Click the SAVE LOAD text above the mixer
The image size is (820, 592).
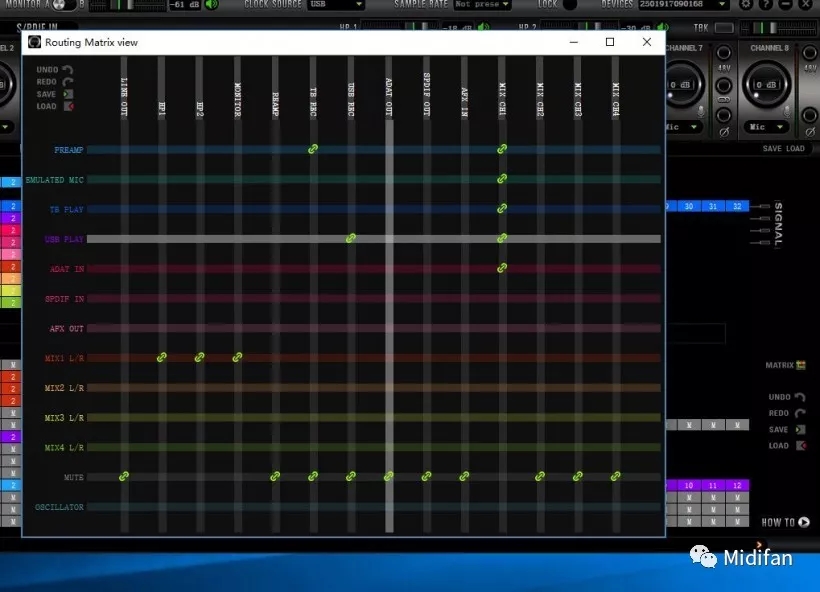(x=783, y=149)
